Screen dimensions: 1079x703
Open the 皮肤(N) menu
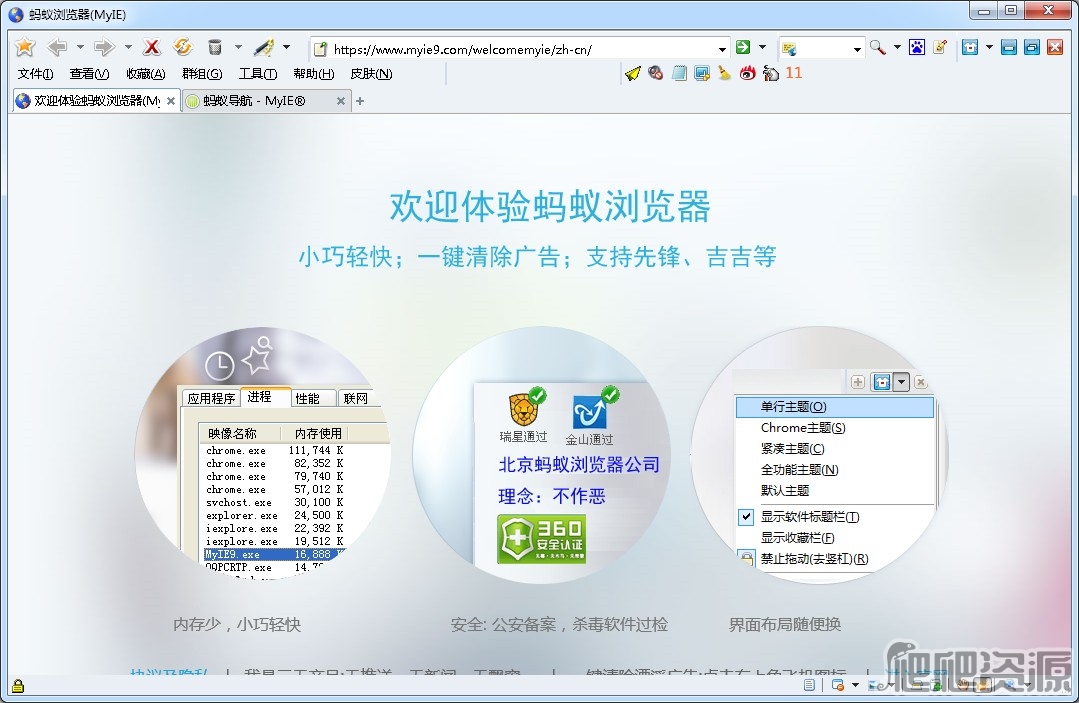click(x=372, y=74)
